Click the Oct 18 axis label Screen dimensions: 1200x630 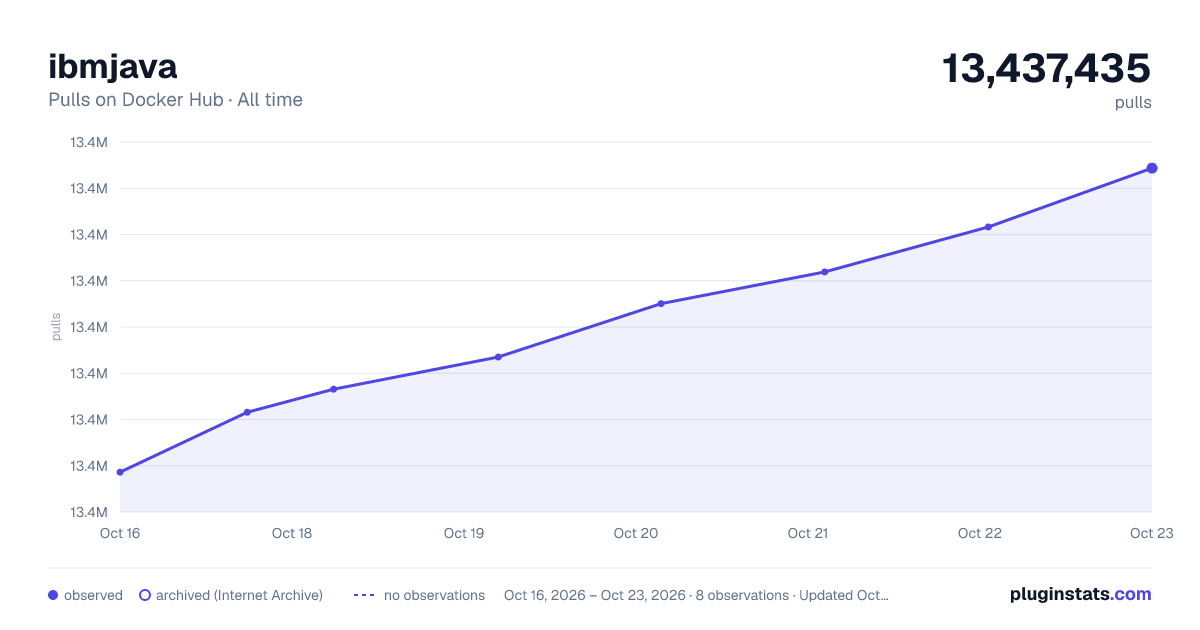point(292,533)
